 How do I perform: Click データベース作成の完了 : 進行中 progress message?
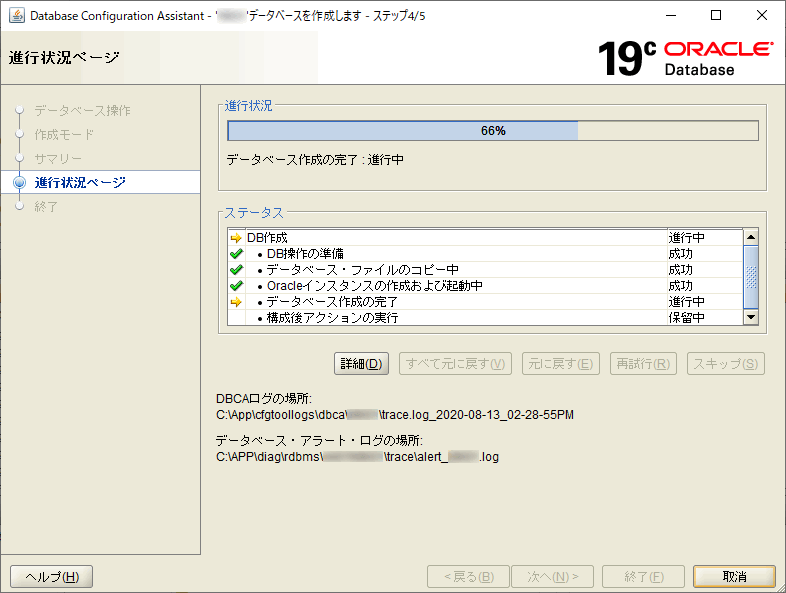coord(315,160)
